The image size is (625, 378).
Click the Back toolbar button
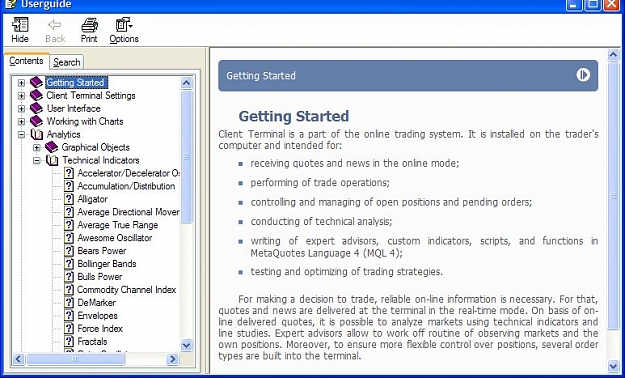(x=55, y=30)
